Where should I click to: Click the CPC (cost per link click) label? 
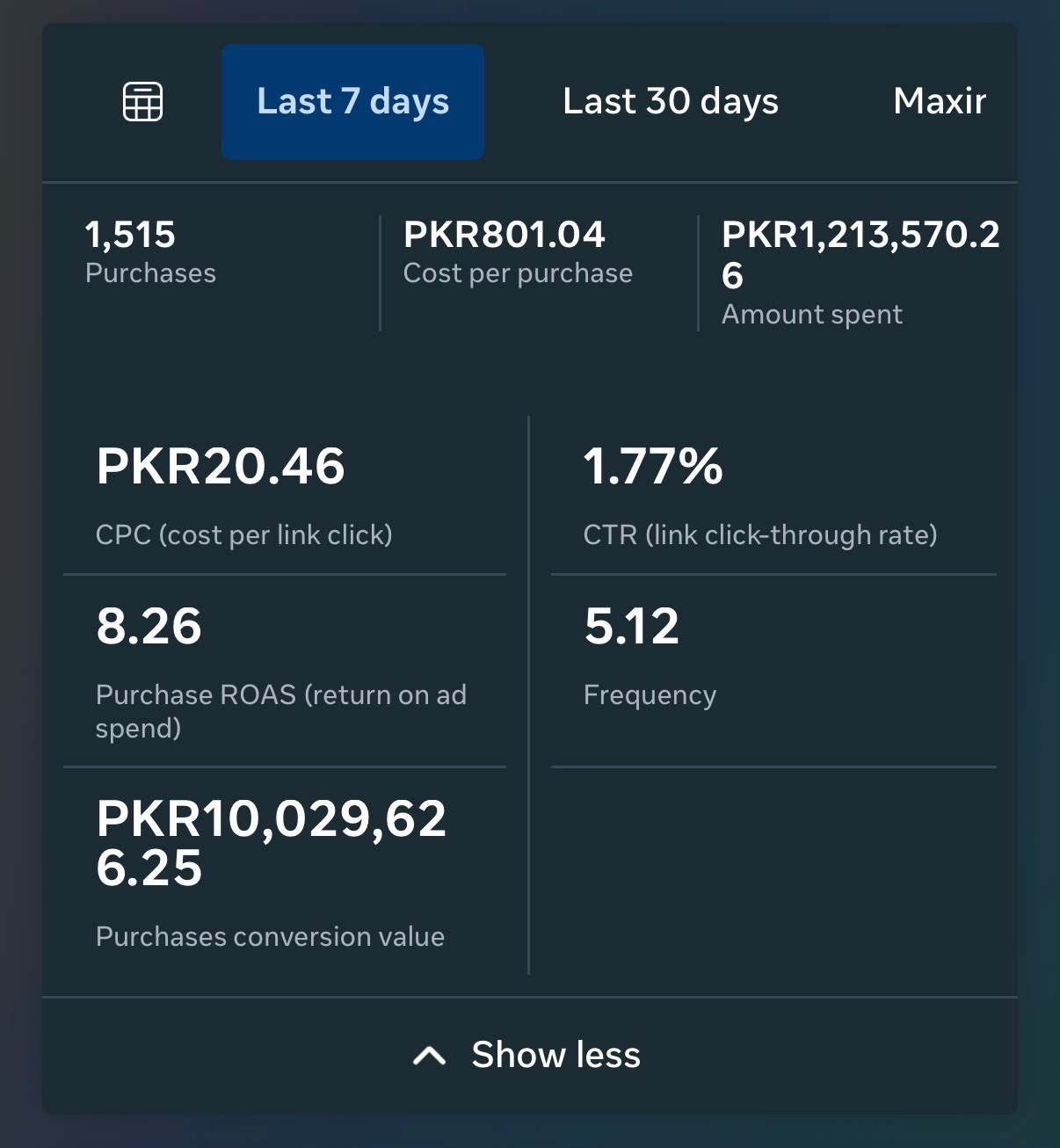pos(243,534)
